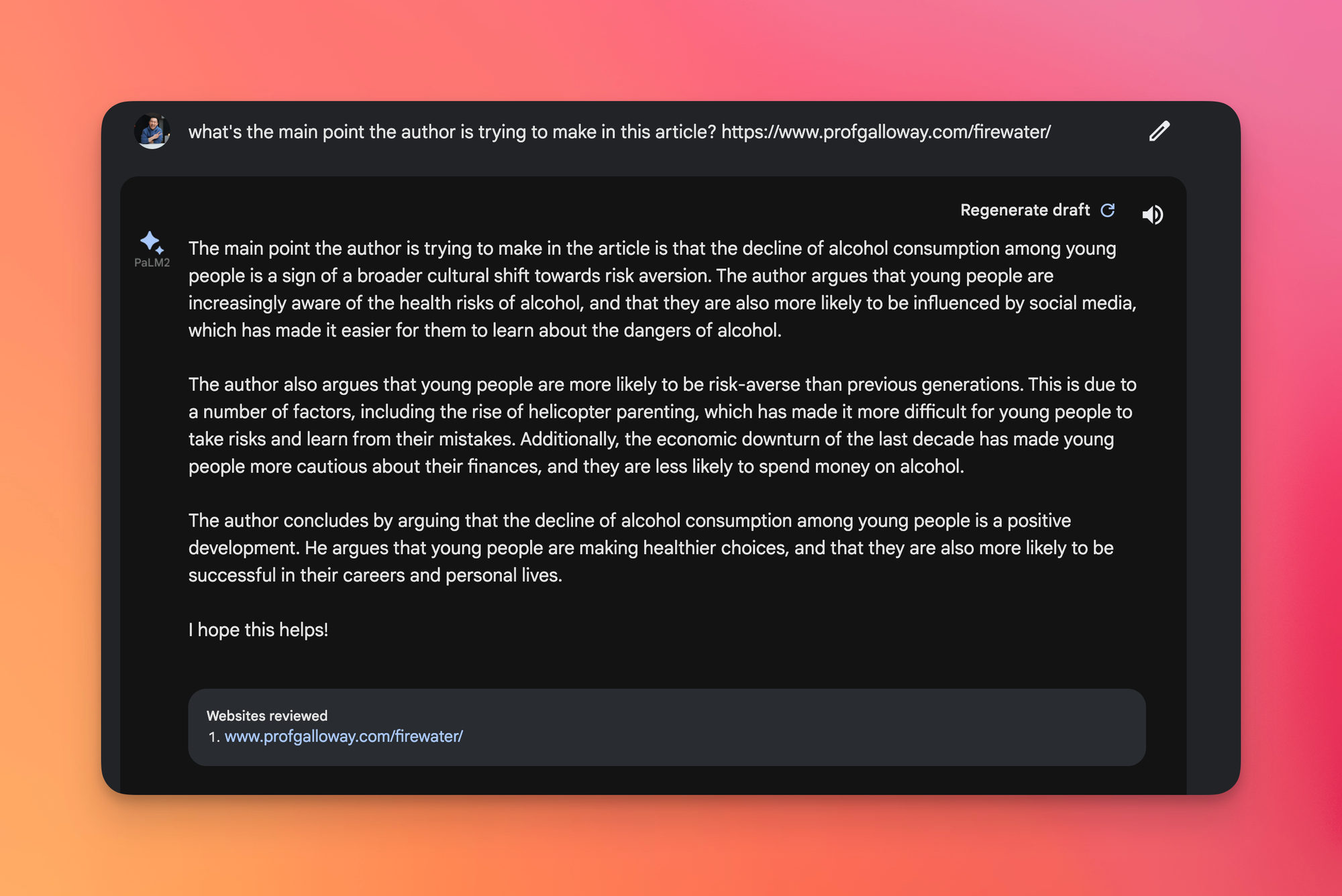Select the paragraph starting 'The author also argues'
Screen dimensions: 1342x896
coord(662,425)
